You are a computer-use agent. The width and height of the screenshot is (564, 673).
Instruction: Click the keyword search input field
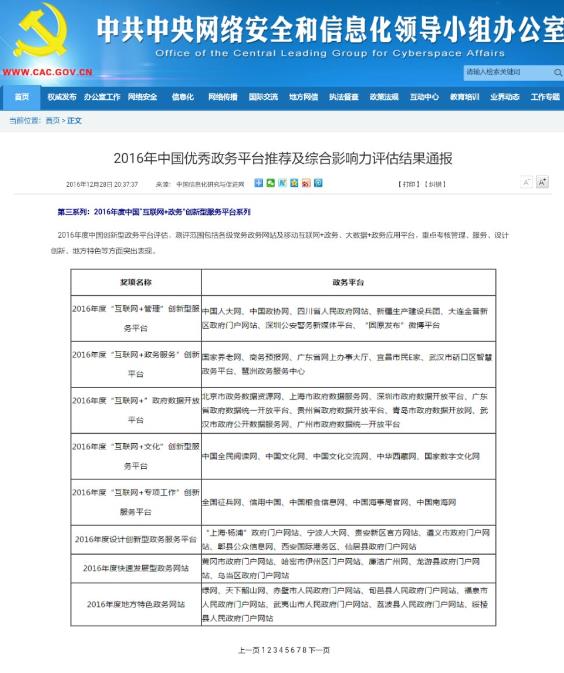(508, 72)
